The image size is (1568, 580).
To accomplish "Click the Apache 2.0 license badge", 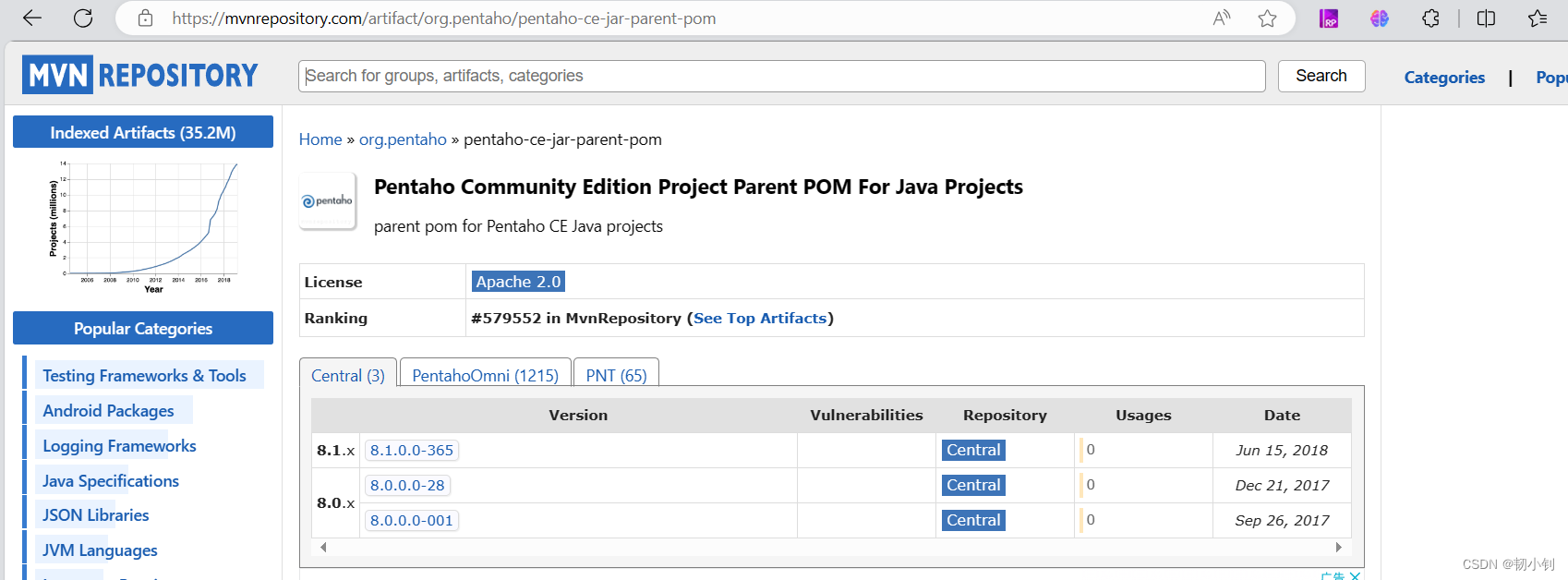I will (x=518, y=282).
